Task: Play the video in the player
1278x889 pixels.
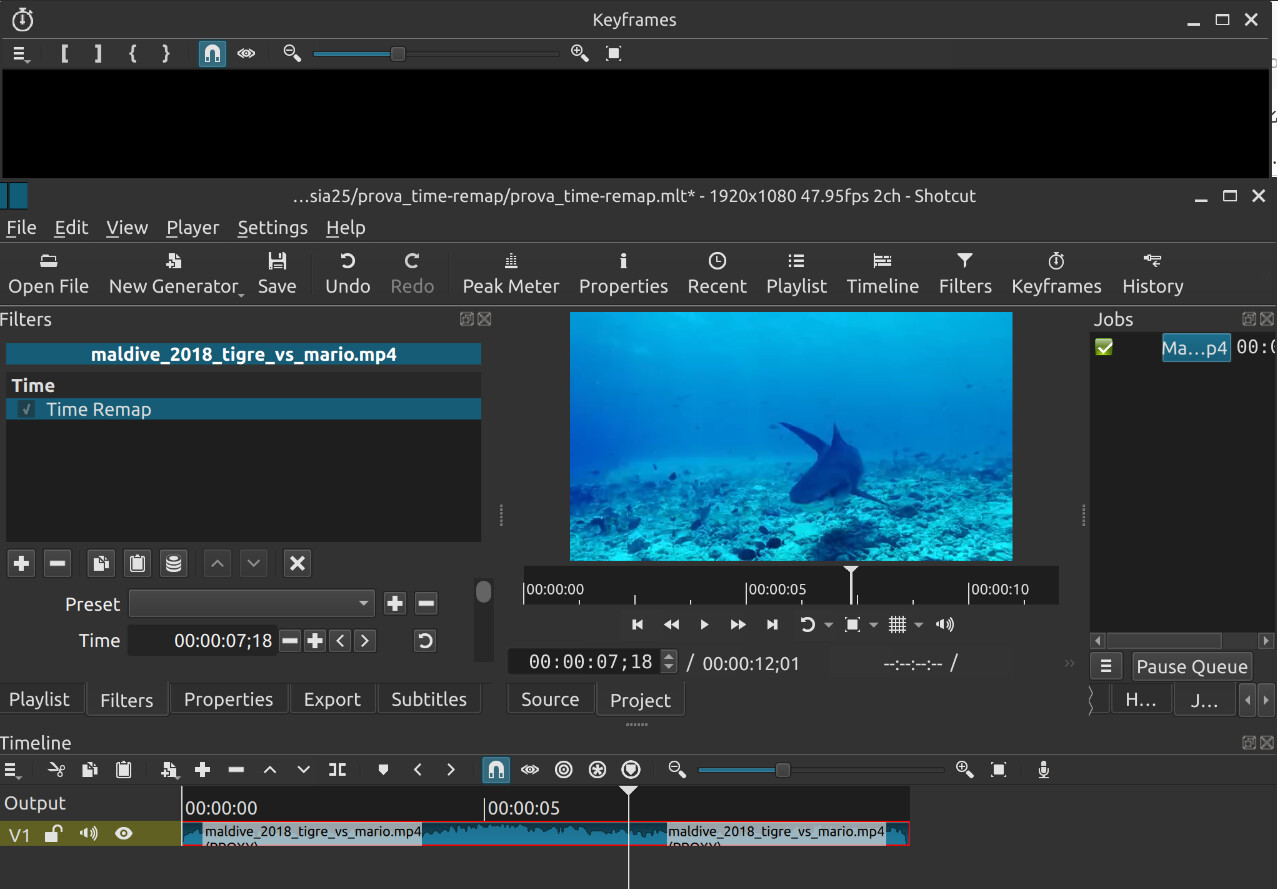Action: coord(704,625)
